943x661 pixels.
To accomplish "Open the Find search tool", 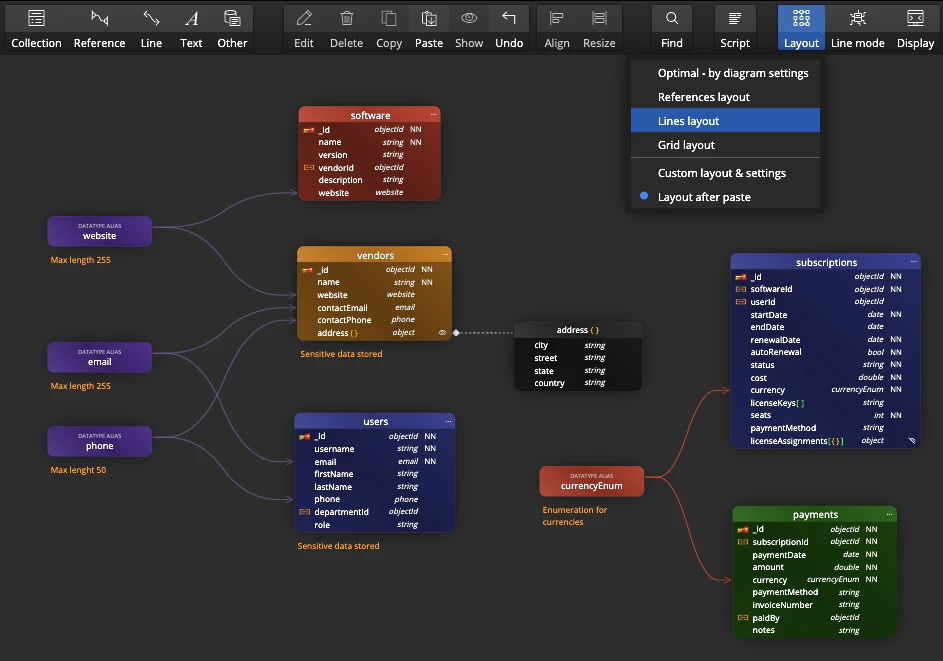I will click(672, 28).
